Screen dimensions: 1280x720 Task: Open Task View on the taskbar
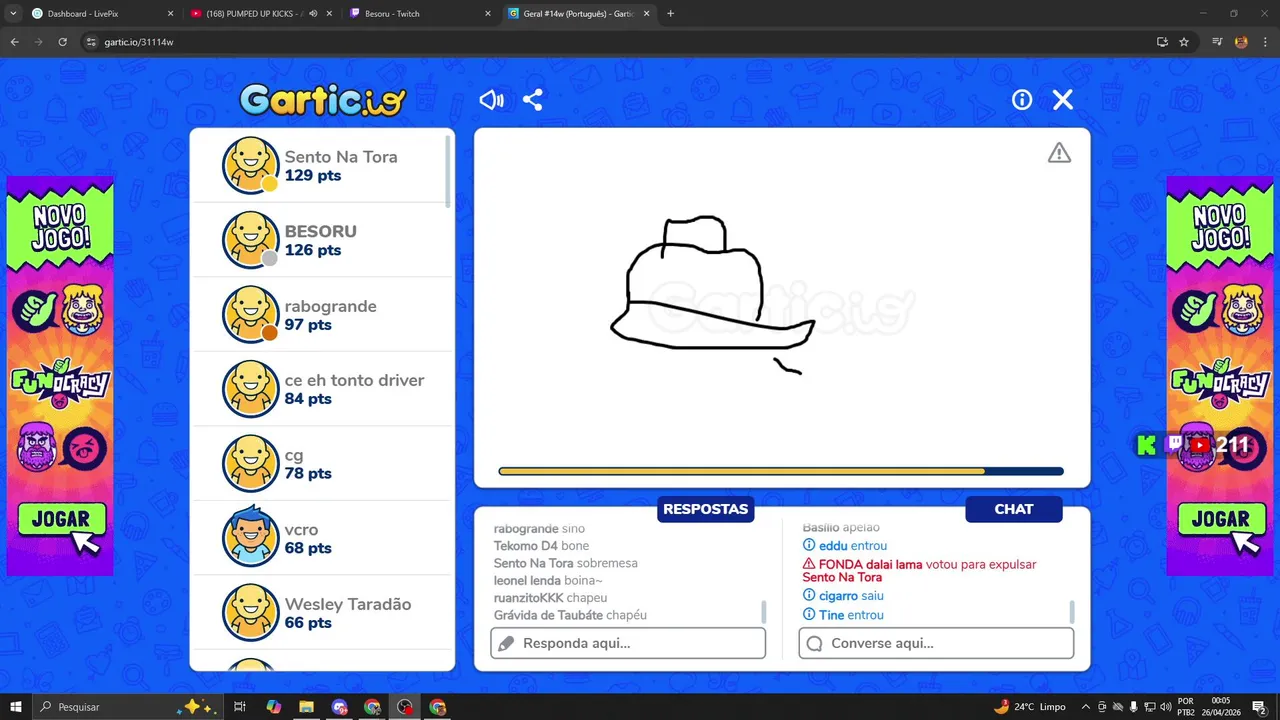tap(240, 707)
